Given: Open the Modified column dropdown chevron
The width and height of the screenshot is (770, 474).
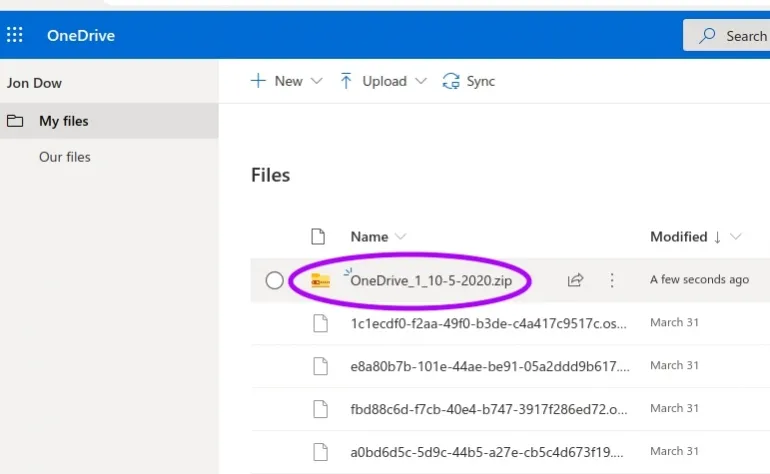Looking at the screenshot, I should (735, 237).
